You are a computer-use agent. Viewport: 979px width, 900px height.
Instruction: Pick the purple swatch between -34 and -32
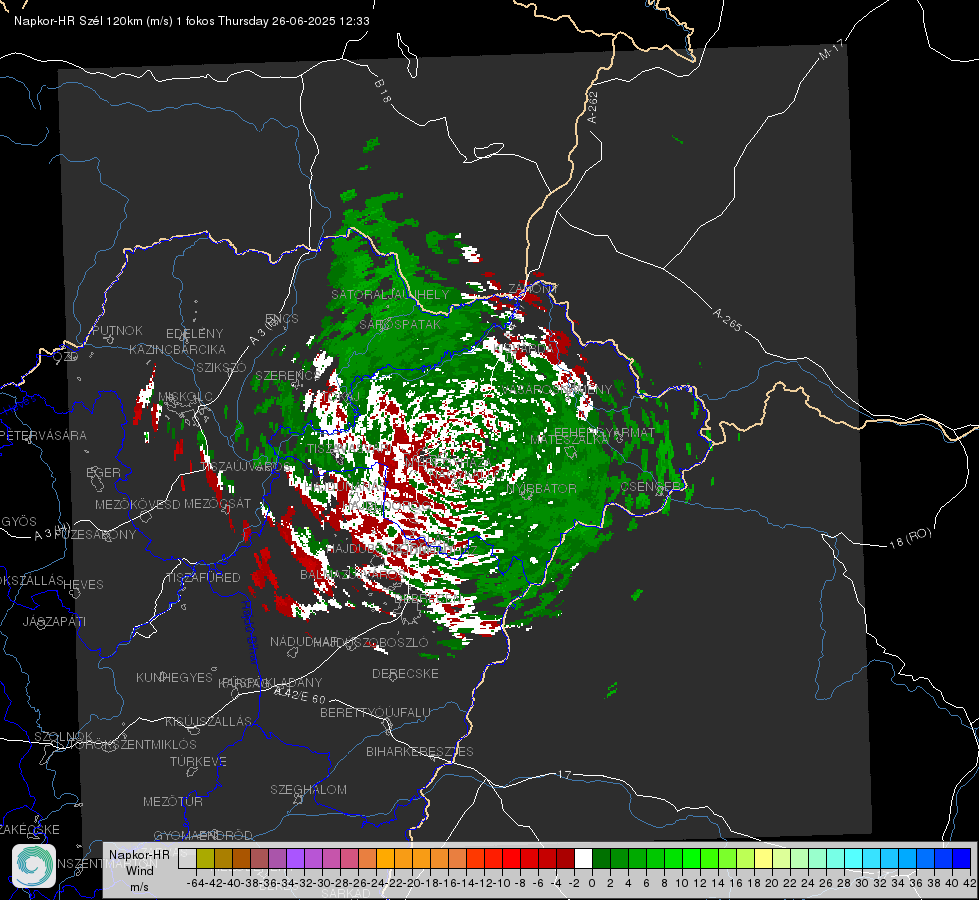(x=295, y=858)
